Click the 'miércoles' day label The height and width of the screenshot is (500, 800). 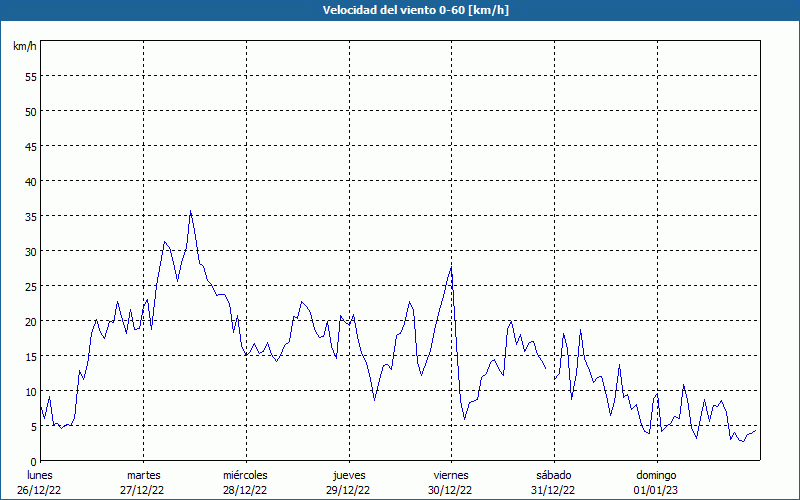tap(245, 475)
